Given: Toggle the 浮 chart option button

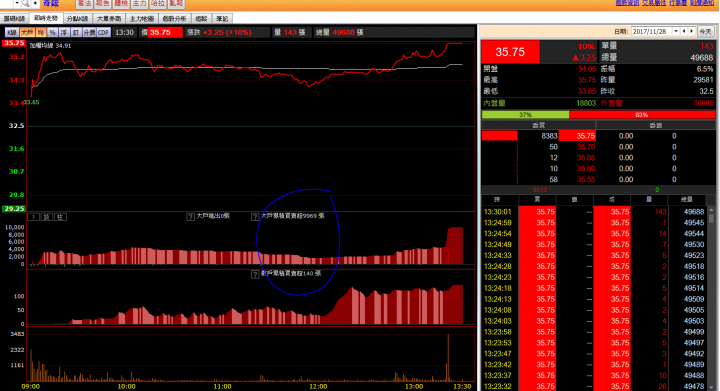Looking at the screenshot, I should (x=64, y=33).
